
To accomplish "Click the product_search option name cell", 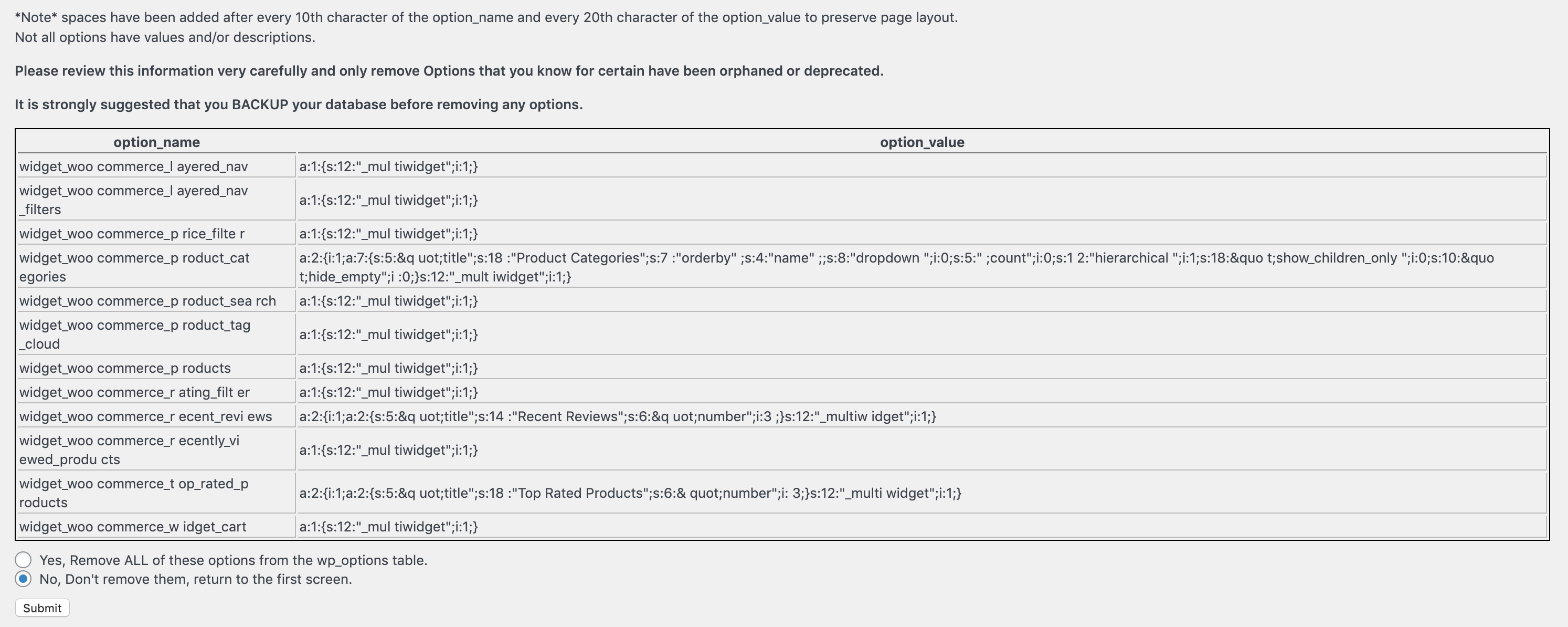I will pos(147,301).
